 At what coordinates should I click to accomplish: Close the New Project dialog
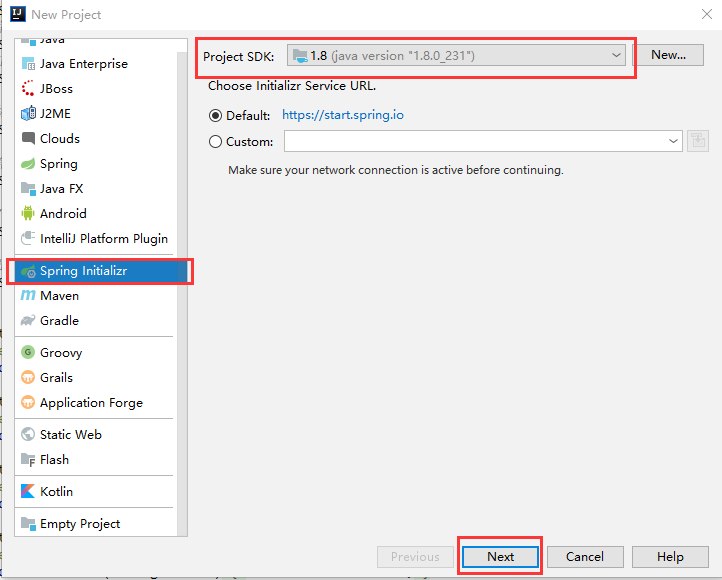click(707, 14)
